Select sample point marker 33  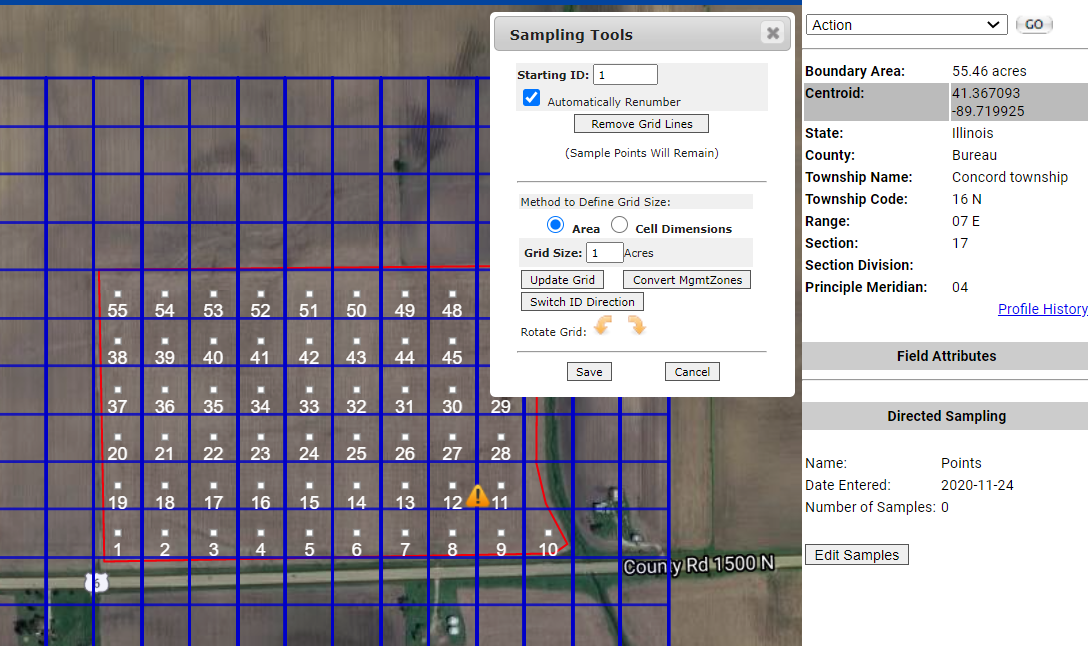(x=309, y=389)
